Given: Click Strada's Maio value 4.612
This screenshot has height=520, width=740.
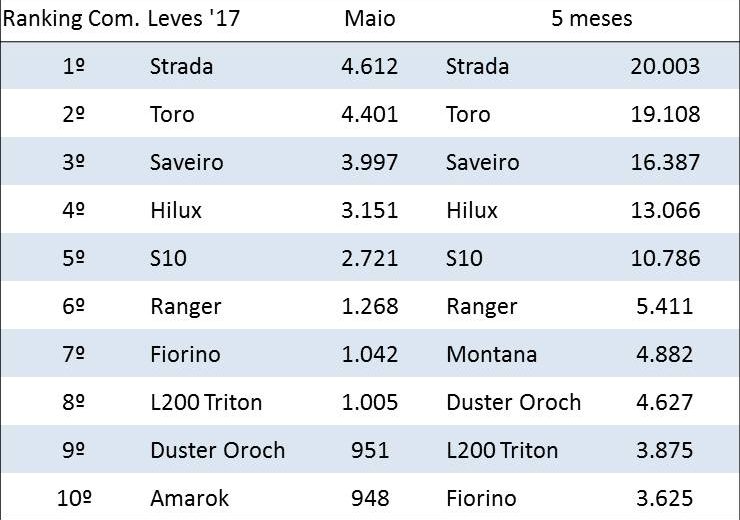Looking at the screenshot, I should (x=369, y=67).
